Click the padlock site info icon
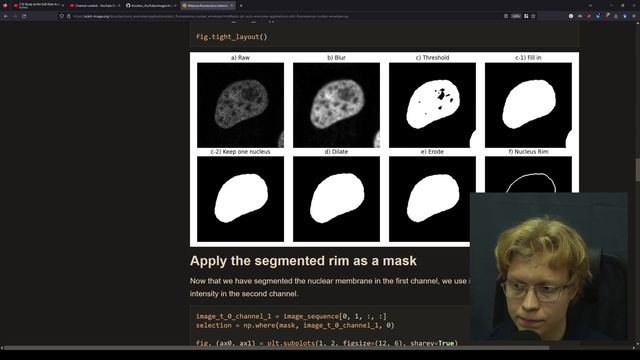The width and height of the screenshot is (640, 360). tap(69, 16)
